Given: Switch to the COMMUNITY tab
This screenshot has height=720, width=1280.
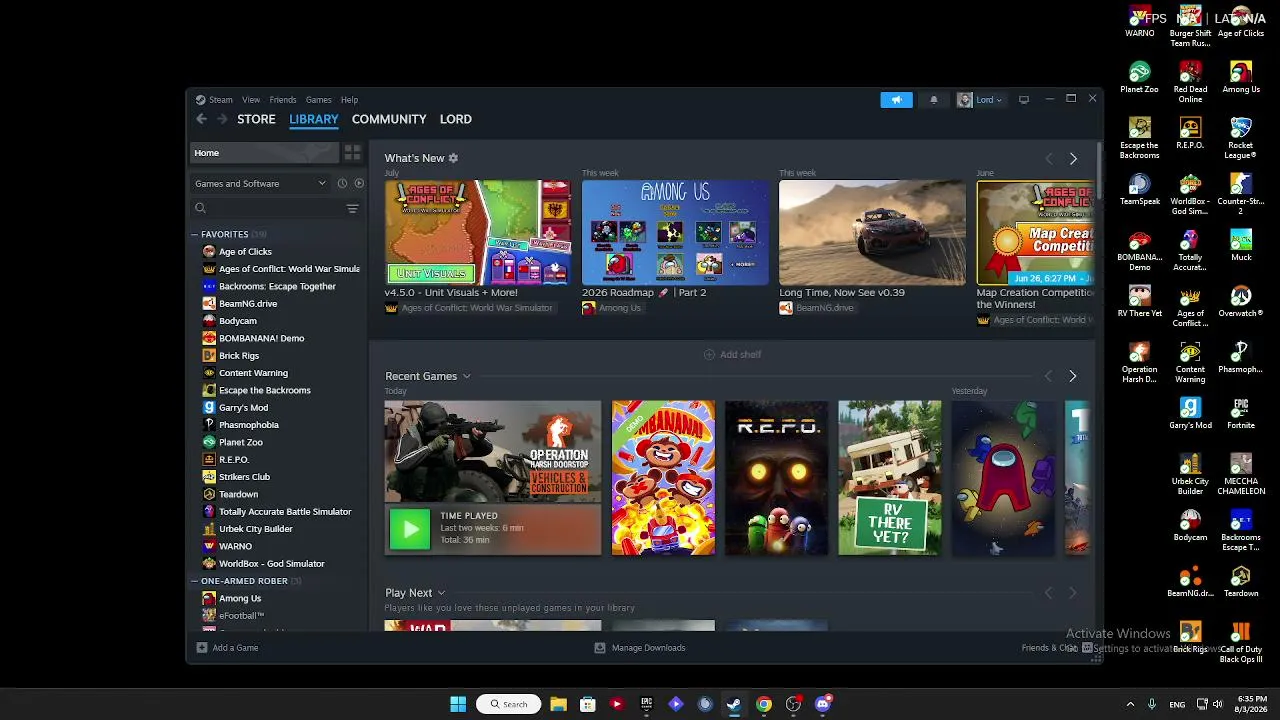Looking at the screenshot, I should pyautogui.click(x=389, y=119).
